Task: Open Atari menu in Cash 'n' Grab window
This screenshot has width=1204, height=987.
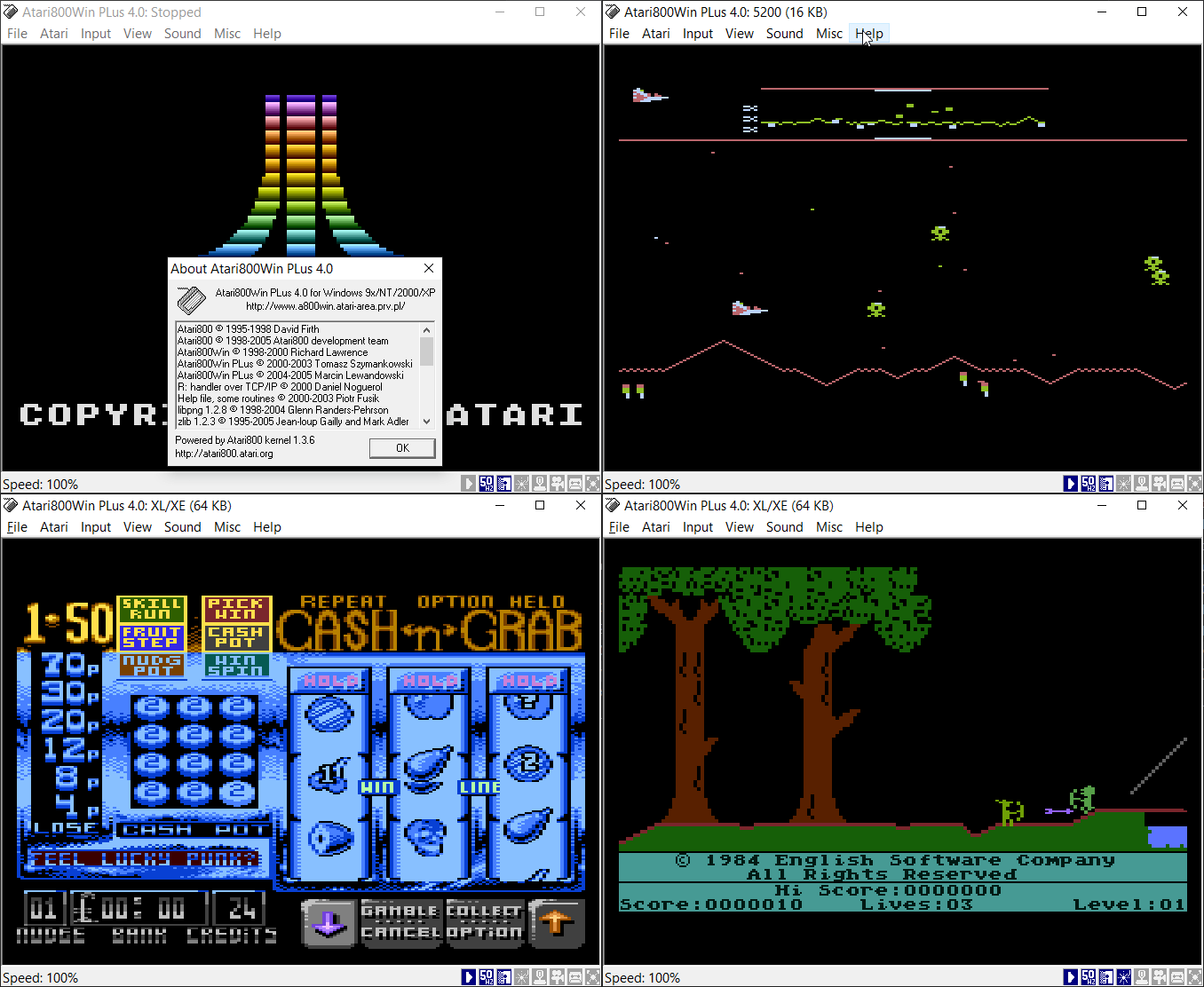Action: [x=54, y=527]
